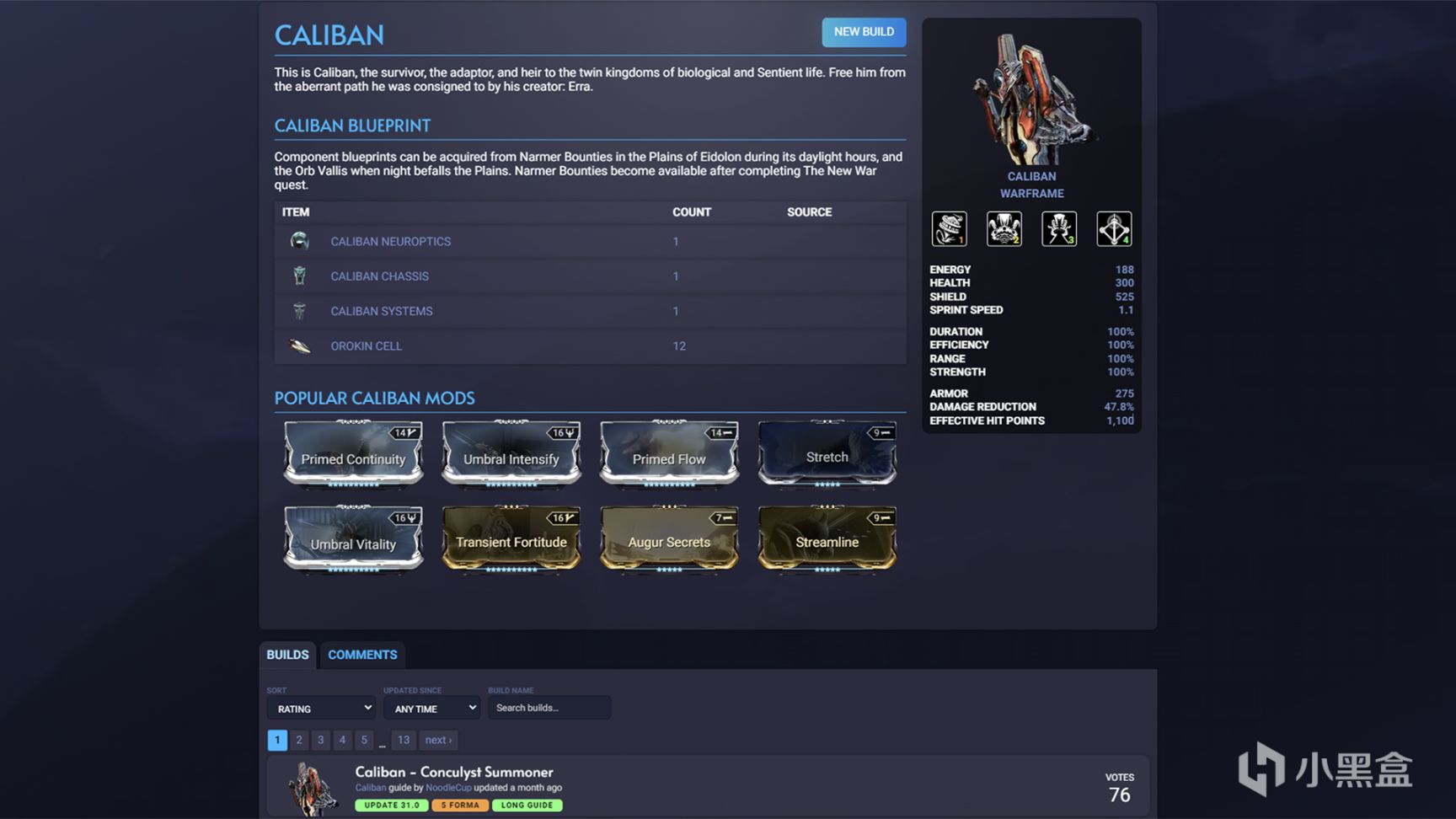Click the 5 FORMA tag

460,806
